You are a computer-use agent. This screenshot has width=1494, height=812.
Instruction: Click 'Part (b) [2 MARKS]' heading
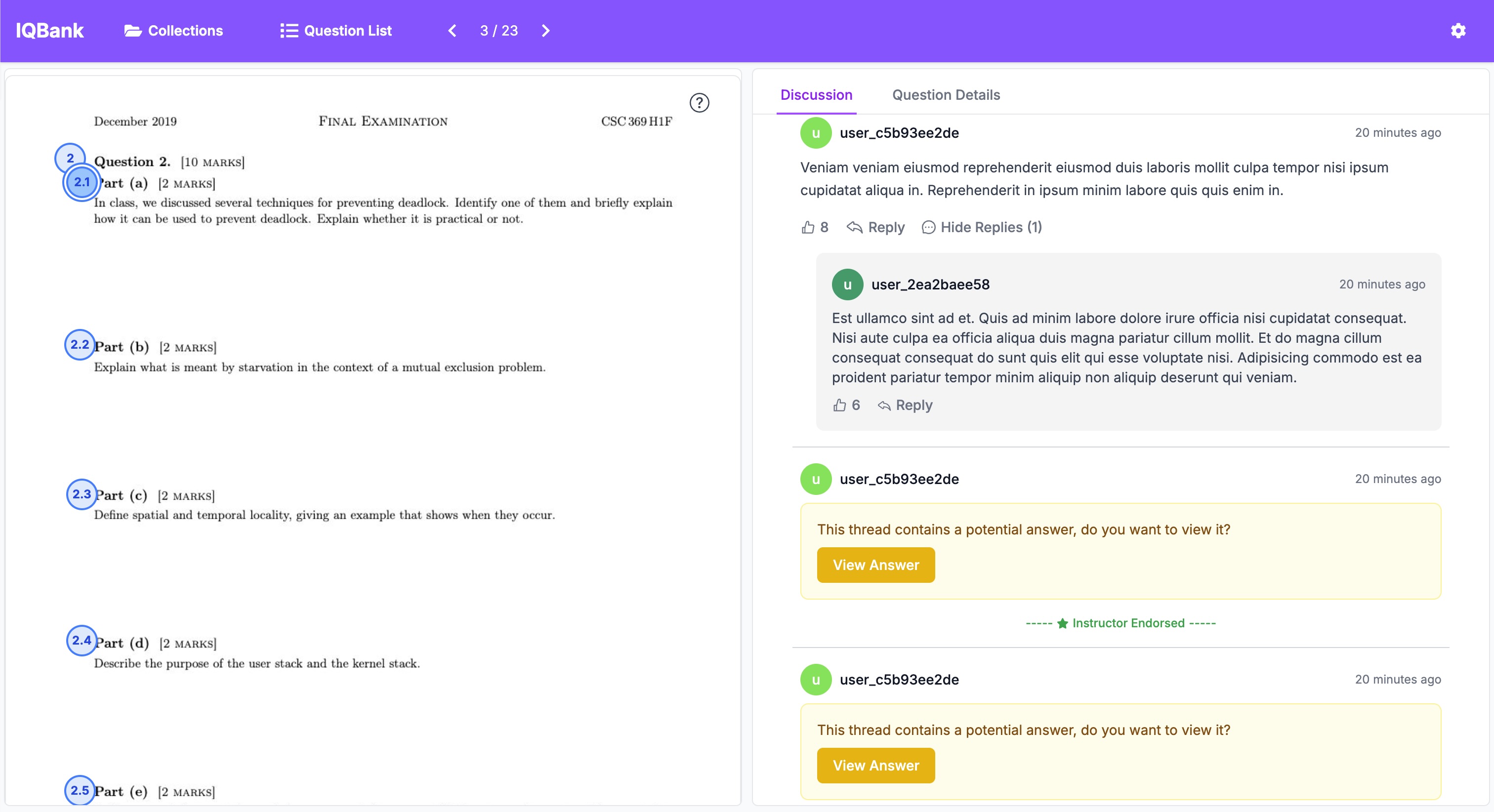tap(156, 347)
